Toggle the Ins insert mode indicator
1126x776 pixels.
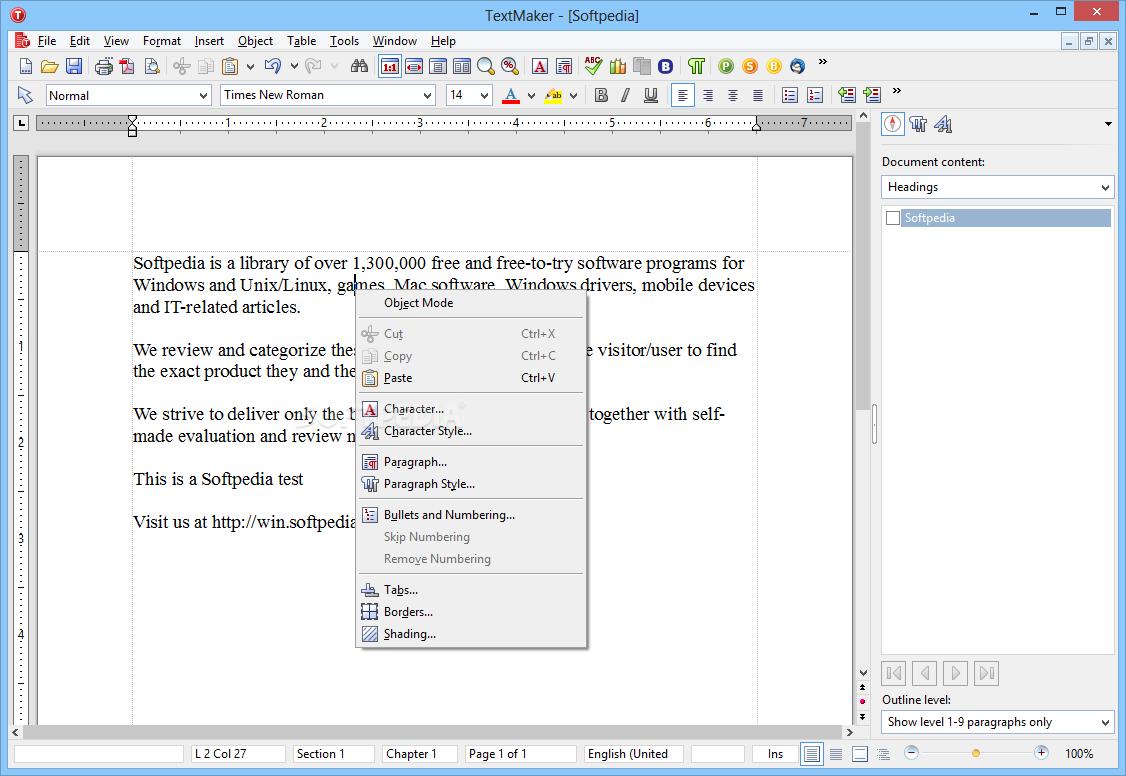pos(775,754)
